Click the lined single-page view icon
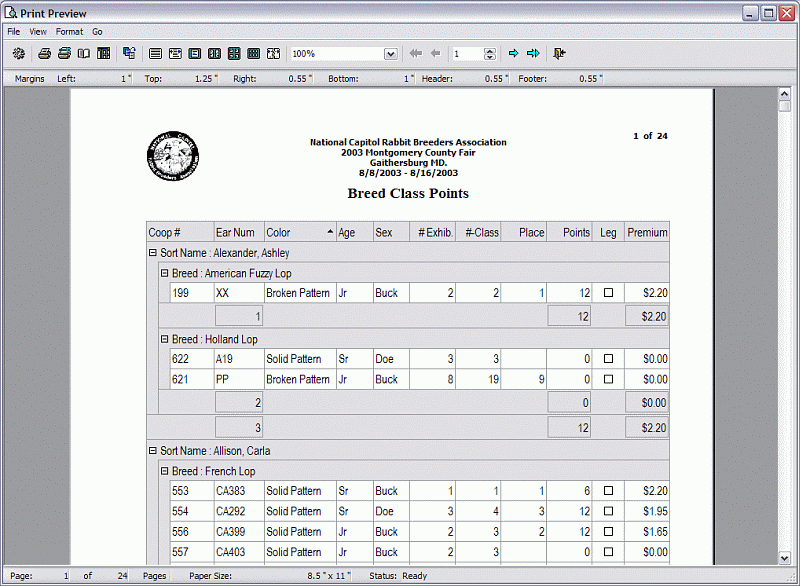This screenshot has height=586, width=800. coord(156,54)
